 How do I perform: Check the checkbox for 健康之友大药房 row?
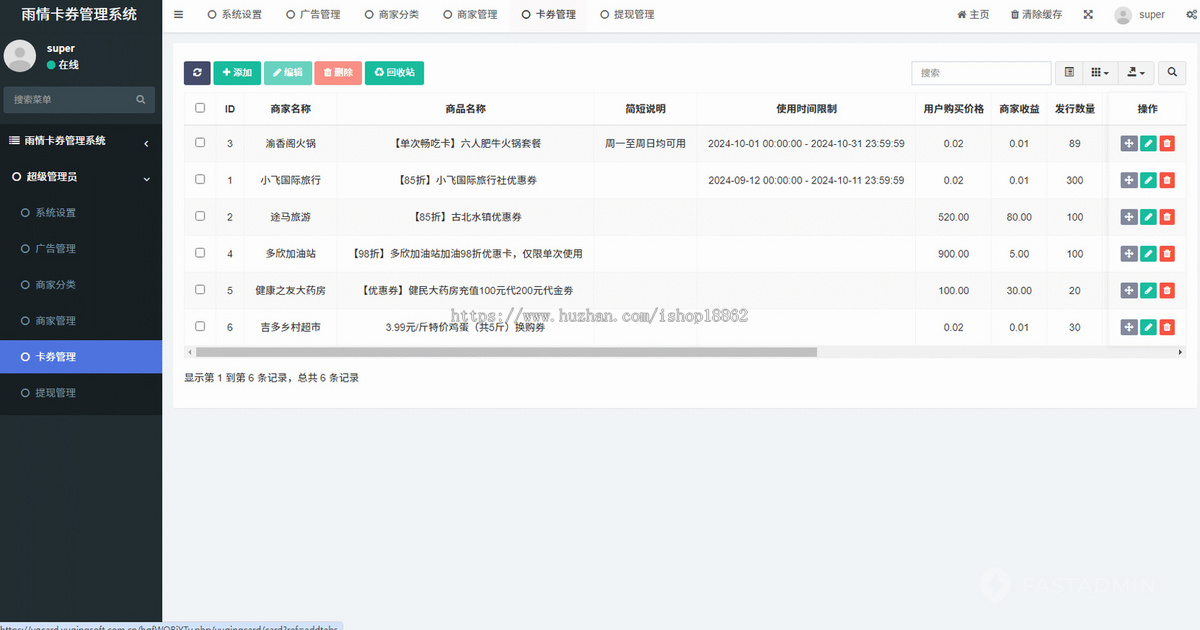pos(199,290)
